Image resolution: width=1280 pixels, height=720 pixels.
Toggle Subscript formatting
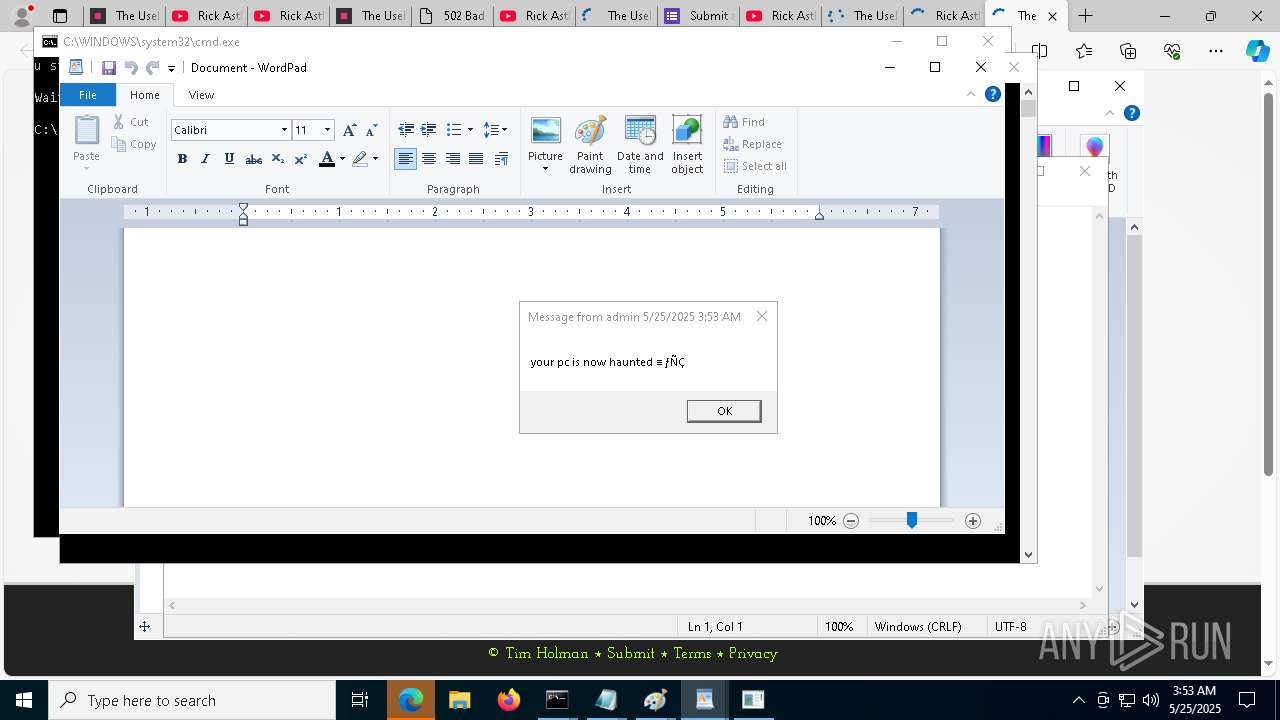(278, 159)
